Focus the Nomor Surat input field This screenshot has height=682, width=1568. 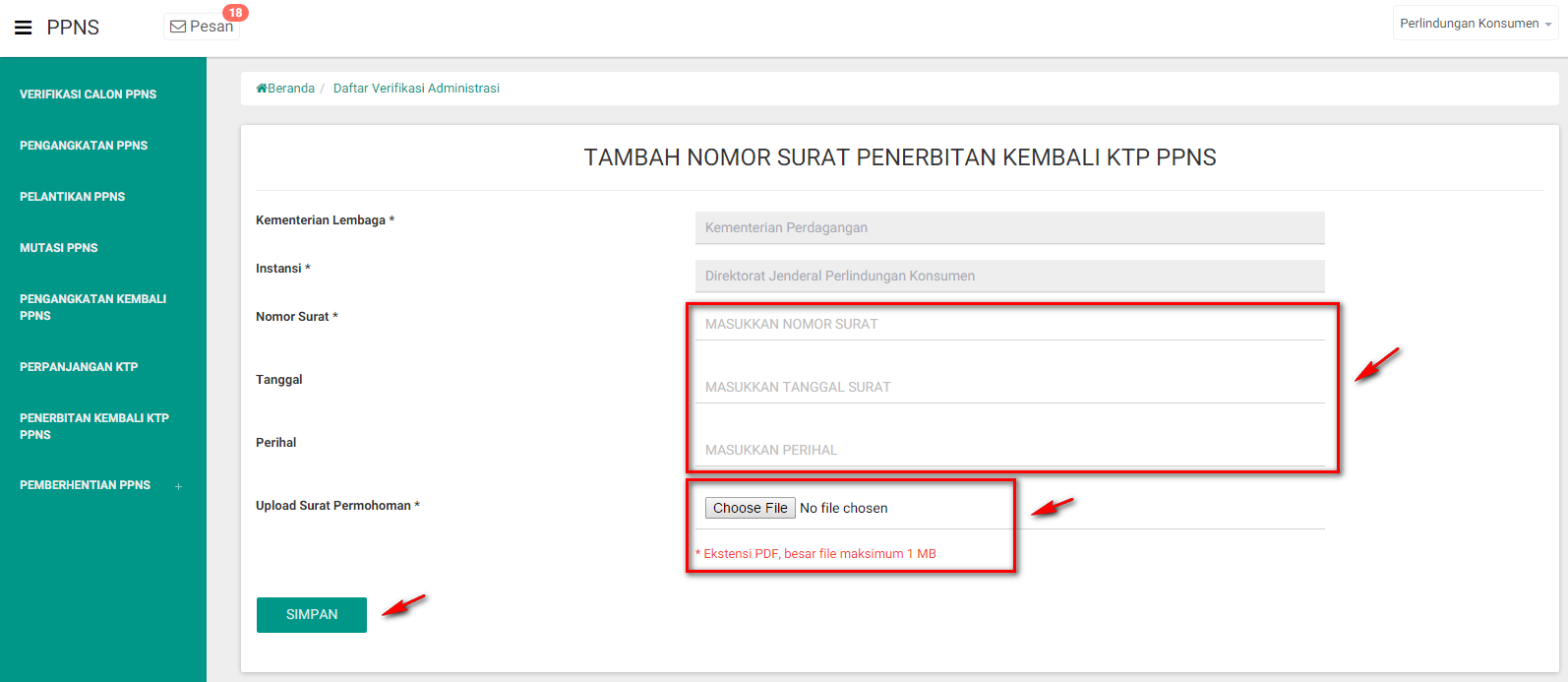(x=1009, y=324)
